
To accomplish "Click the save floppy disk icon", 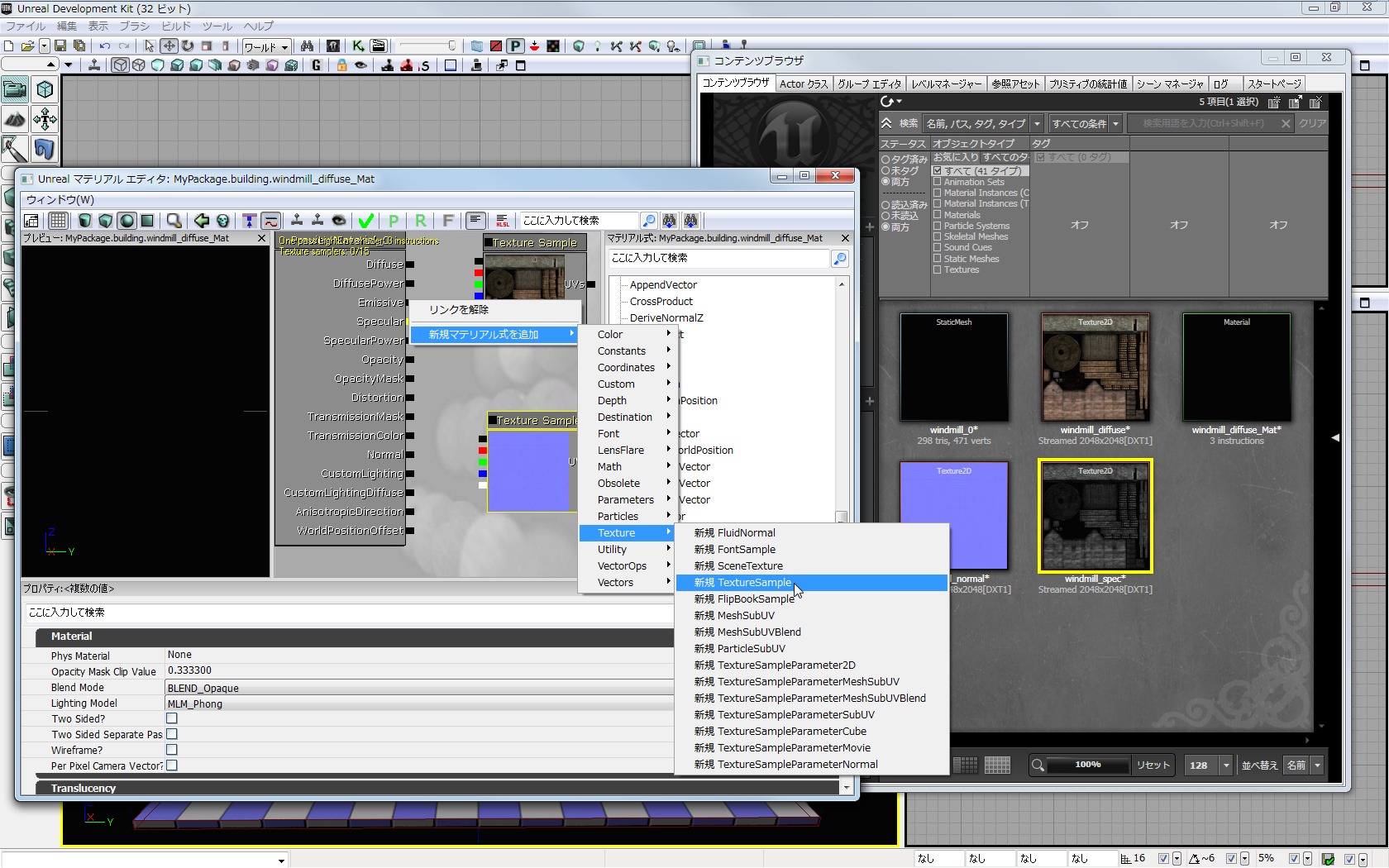I will pyautogui.click(x=61, y=46).
